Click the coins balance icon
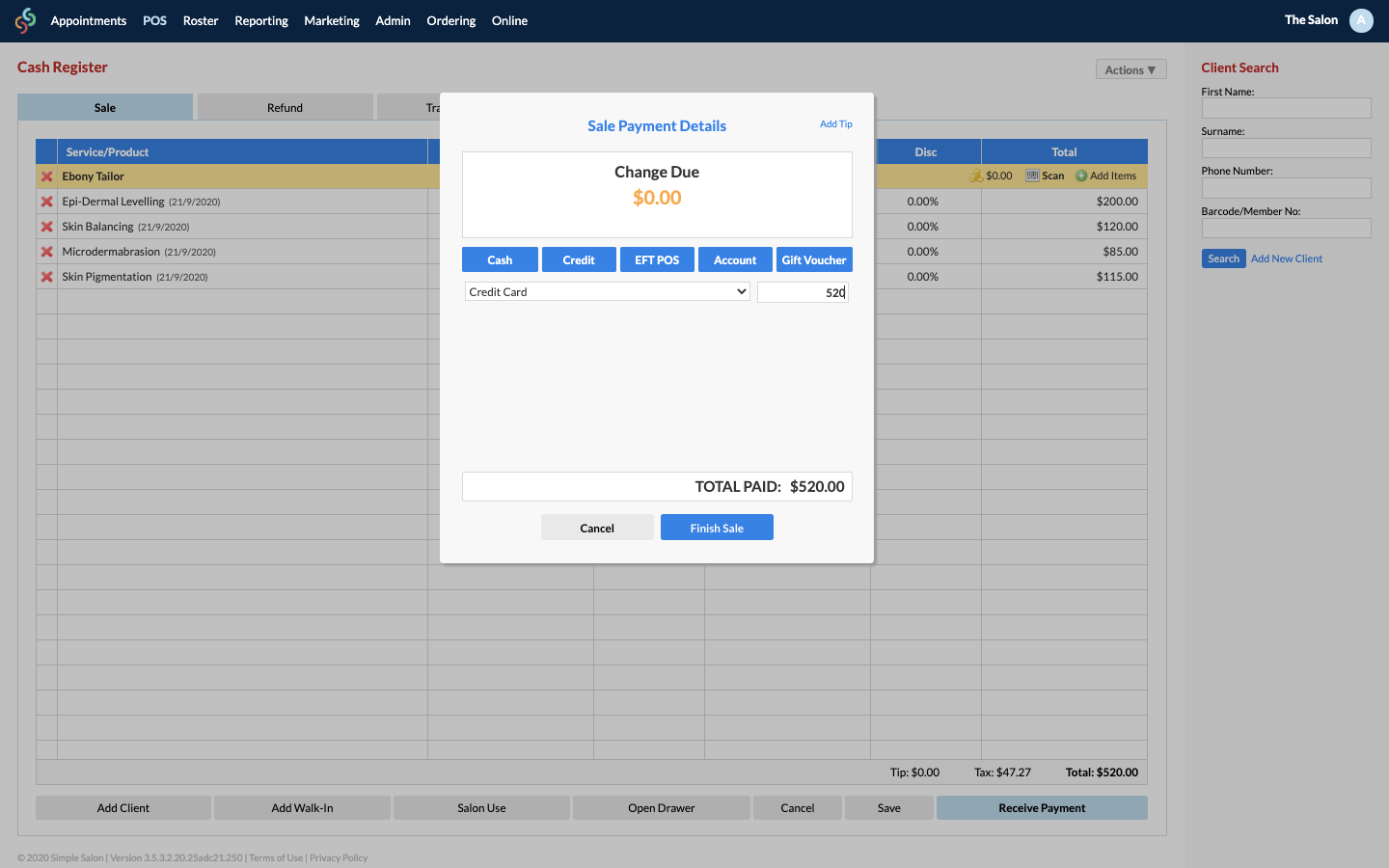Image resolution: width=1389 pixels, height=868 pixels. [x=976, y=176]
